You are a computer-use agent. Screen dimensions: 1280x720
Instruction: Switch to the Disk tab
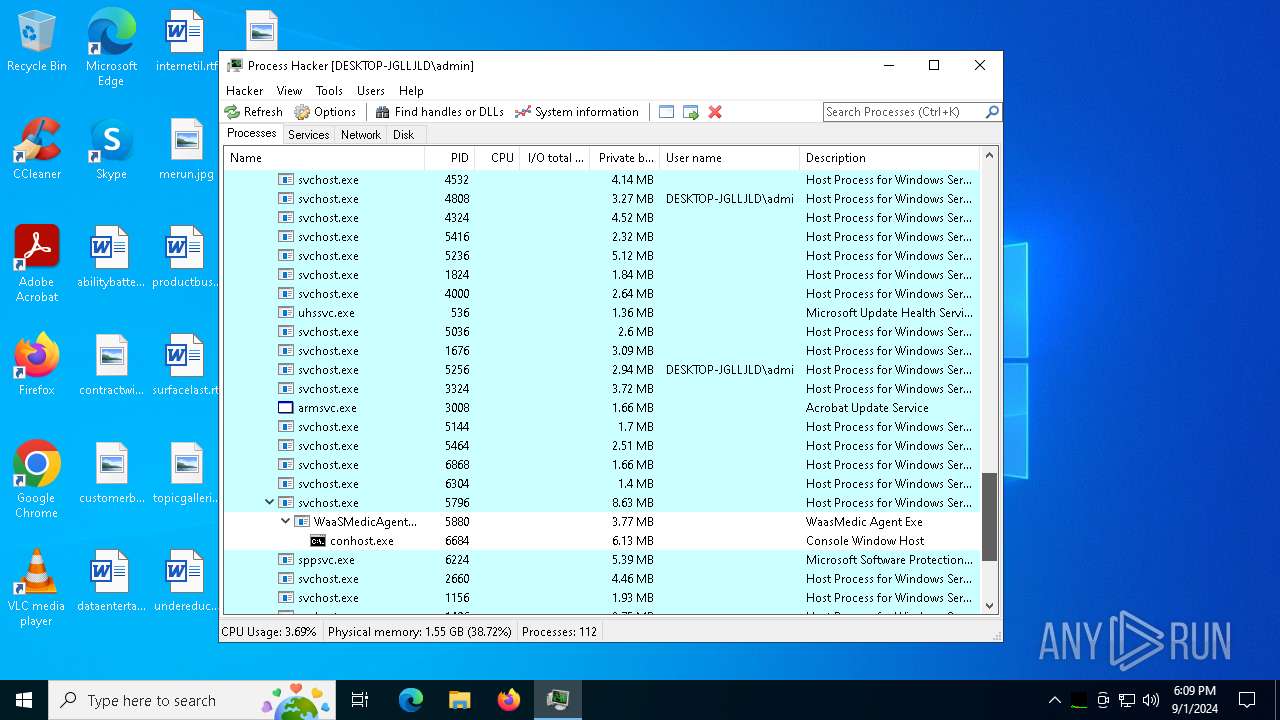tap(403, 135)
